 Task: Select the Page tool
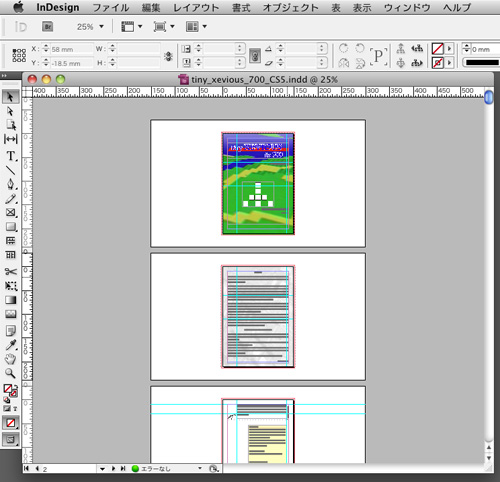pyautogui.click(x=10, y=125)
